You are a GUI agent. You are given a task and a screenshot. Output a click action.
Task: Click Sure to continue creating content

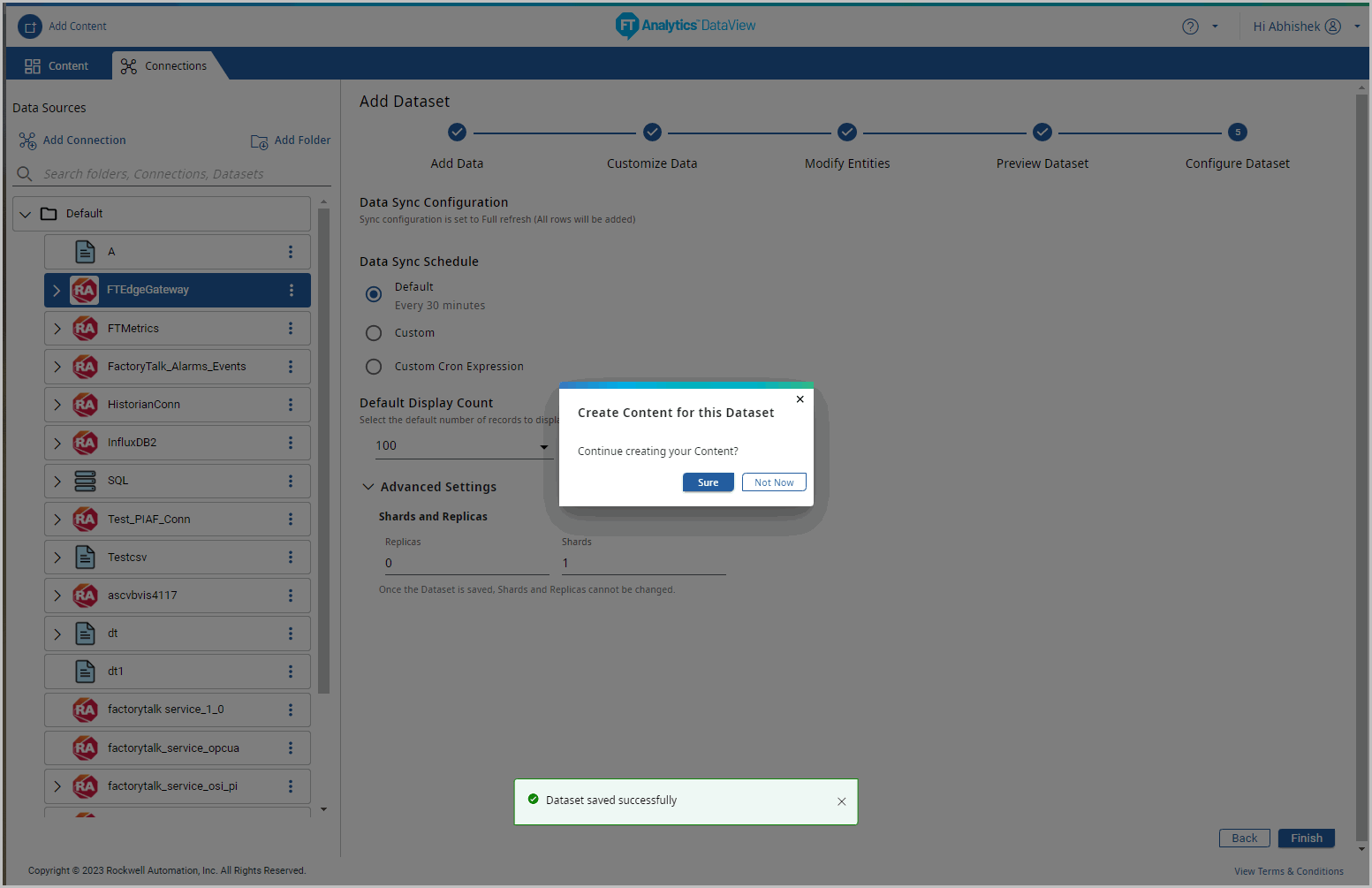[708, 482]
